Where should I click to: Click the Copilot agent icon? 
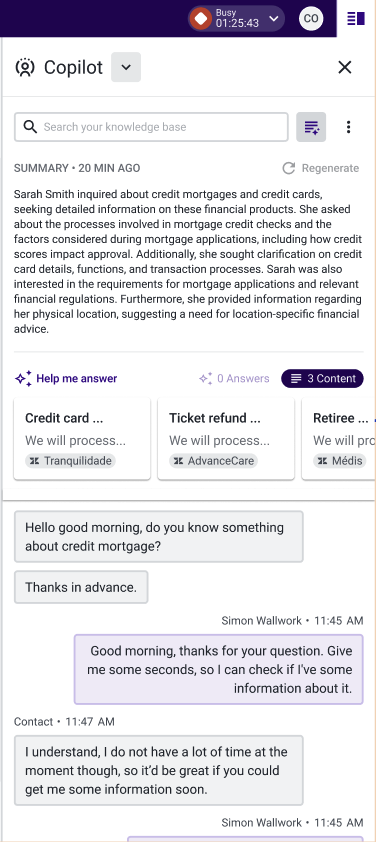tap(25, 67)
